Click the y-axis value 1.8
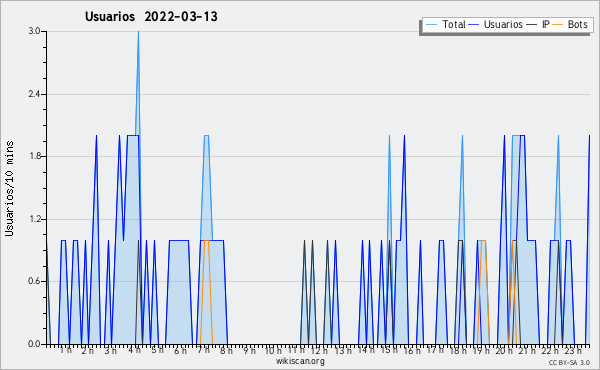Viewport: 600px width, 370px height. (x=34, y=156)
